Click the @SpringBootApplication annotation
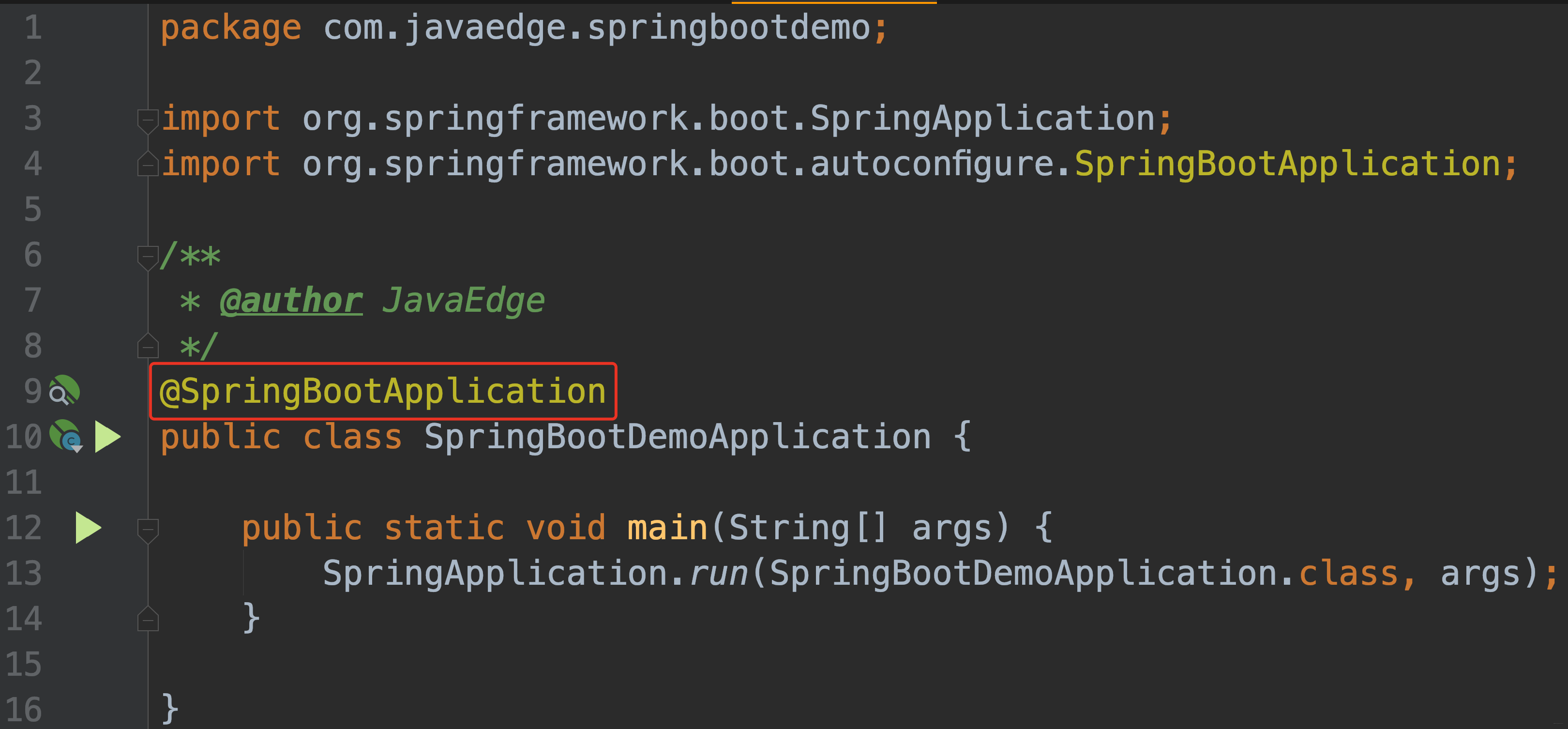Viewport: 1568px width, 729px height. pyautogui.click(x=382, y=391)
